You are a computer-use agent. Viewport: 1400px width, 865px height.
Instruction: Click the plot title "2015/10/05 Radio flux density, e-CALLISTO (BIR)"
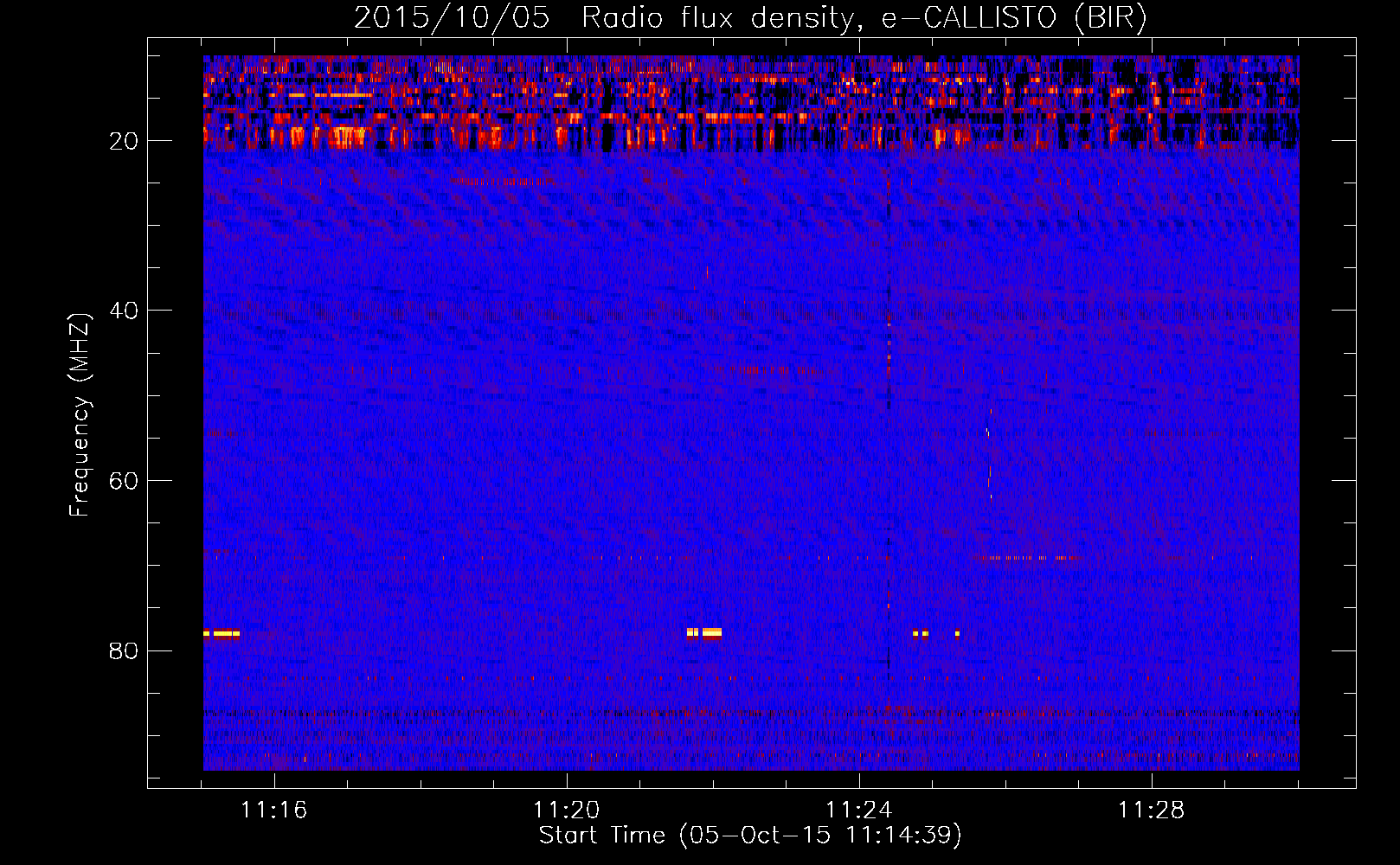[x=750, y=17]
